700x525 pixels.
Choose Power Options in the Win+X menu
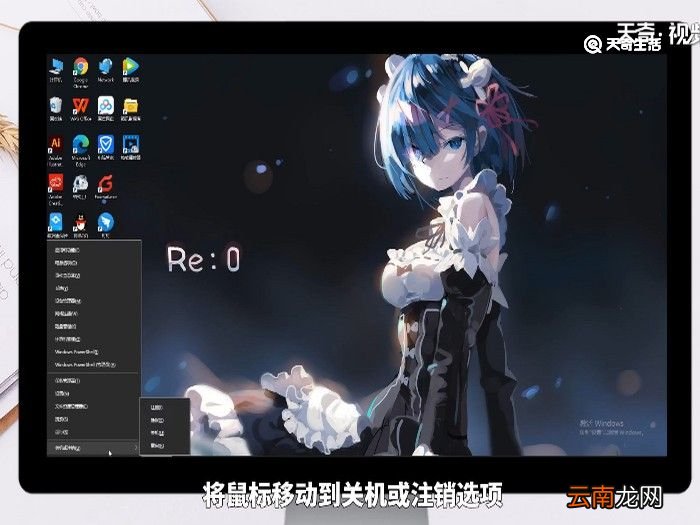point(94,263)
